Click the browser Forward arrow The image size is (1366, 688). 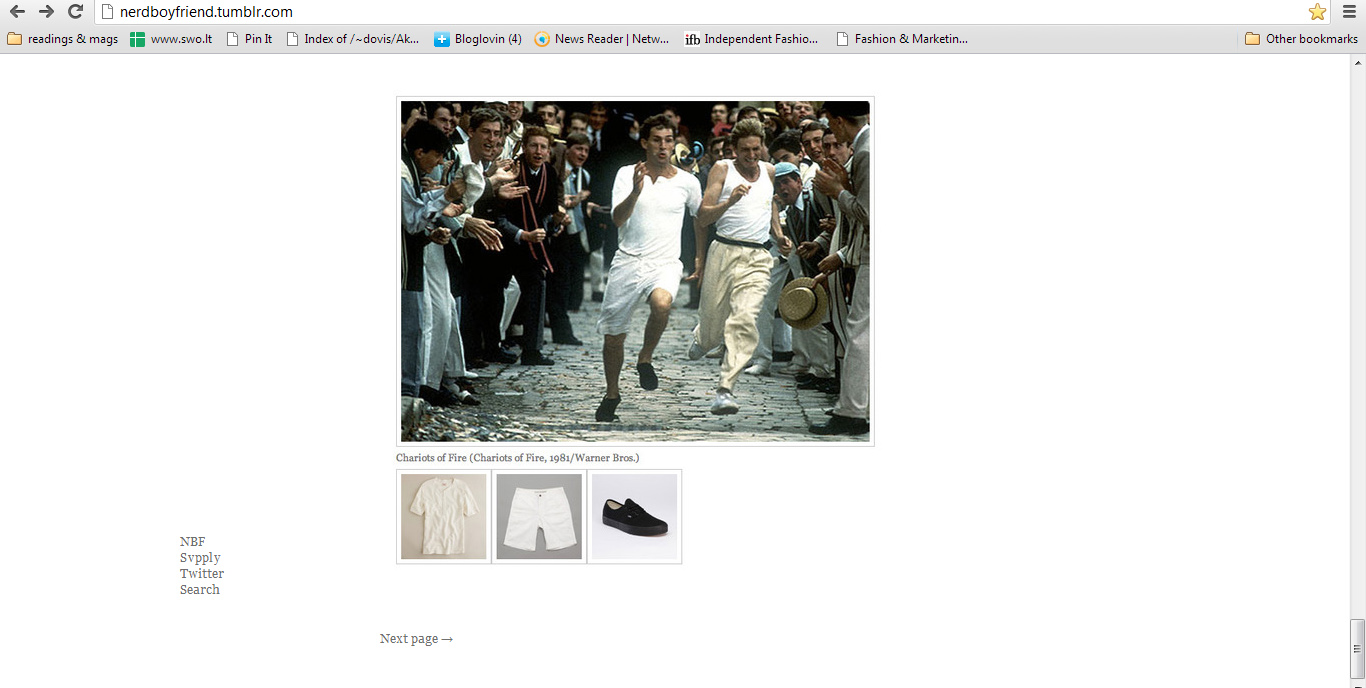tap(46, 12)
